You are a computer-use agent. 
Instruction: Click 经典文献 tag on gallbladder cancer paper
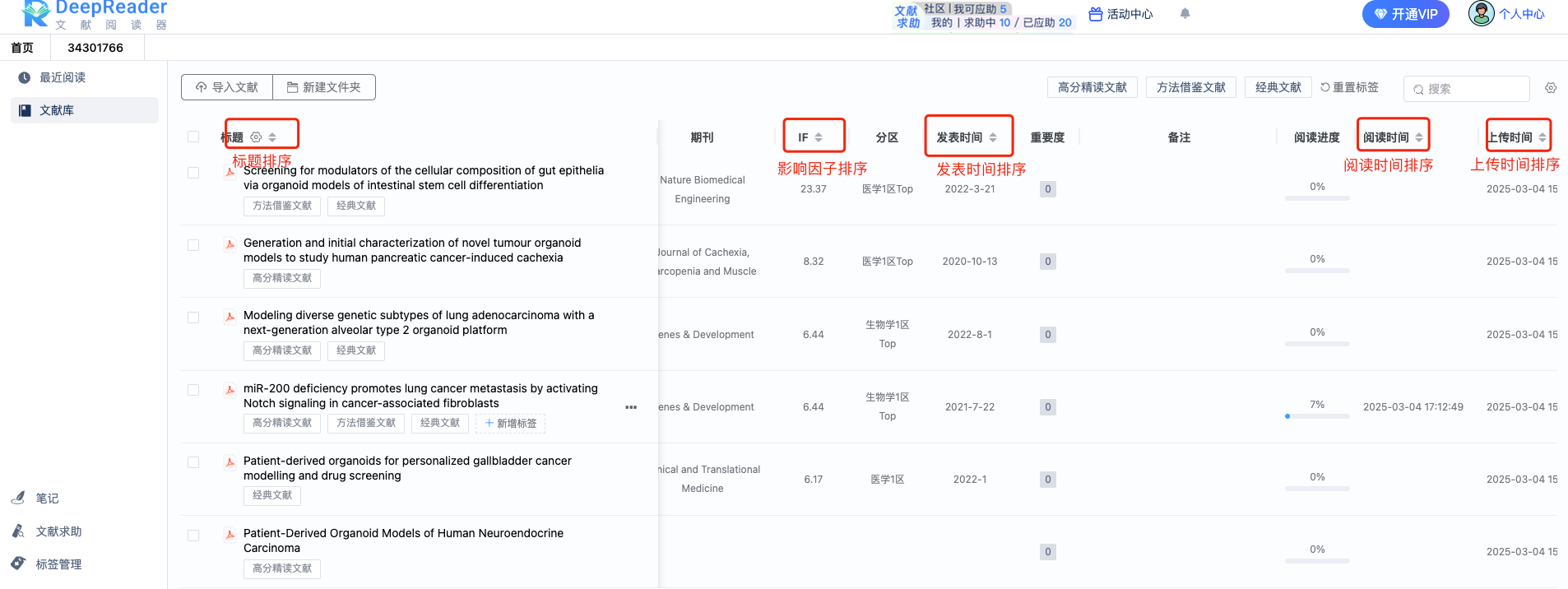(272, 495)
